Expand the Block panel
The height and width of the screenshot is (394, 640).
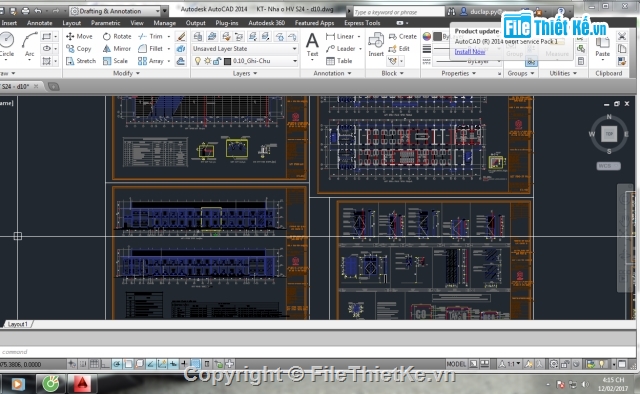pos(392,73)
